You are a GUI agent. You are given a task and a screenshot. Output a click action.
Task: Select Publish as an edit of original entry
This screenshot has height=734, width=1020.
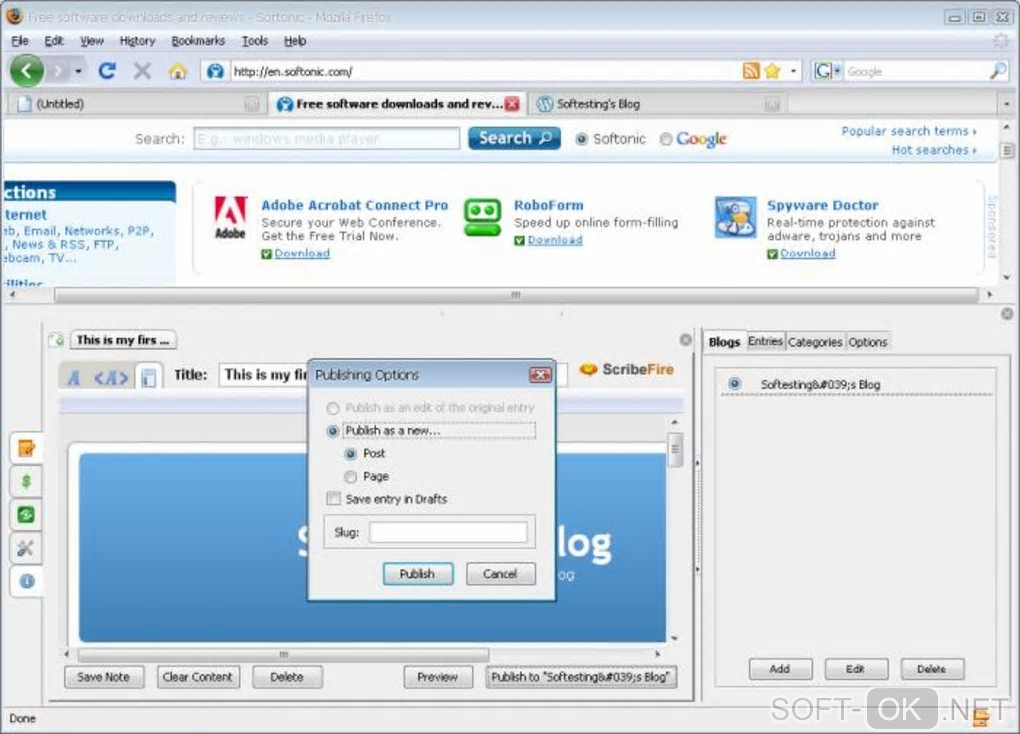(333, 408)
